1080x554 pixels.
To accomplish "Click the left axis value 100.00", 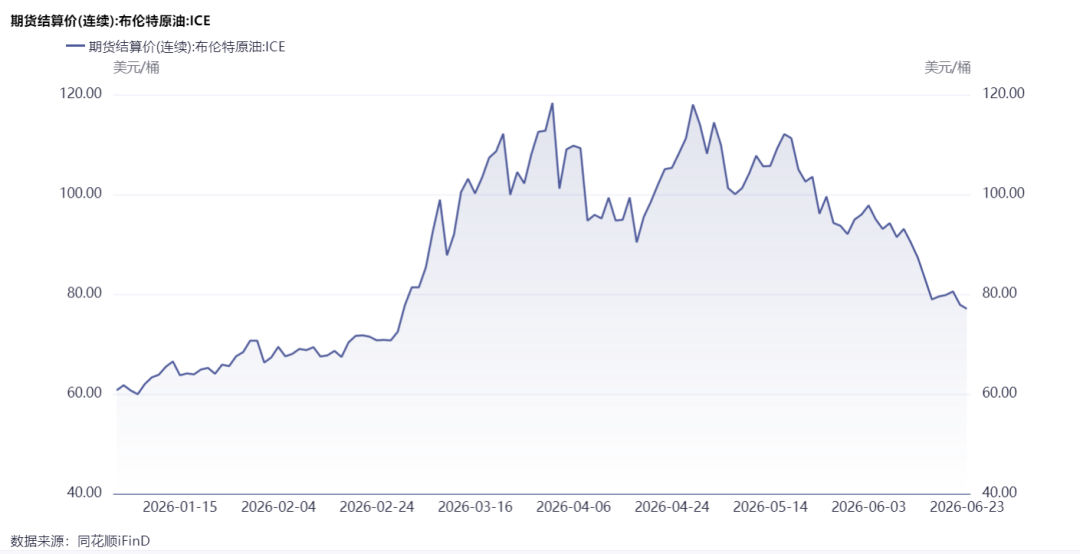I will [82, 194].
